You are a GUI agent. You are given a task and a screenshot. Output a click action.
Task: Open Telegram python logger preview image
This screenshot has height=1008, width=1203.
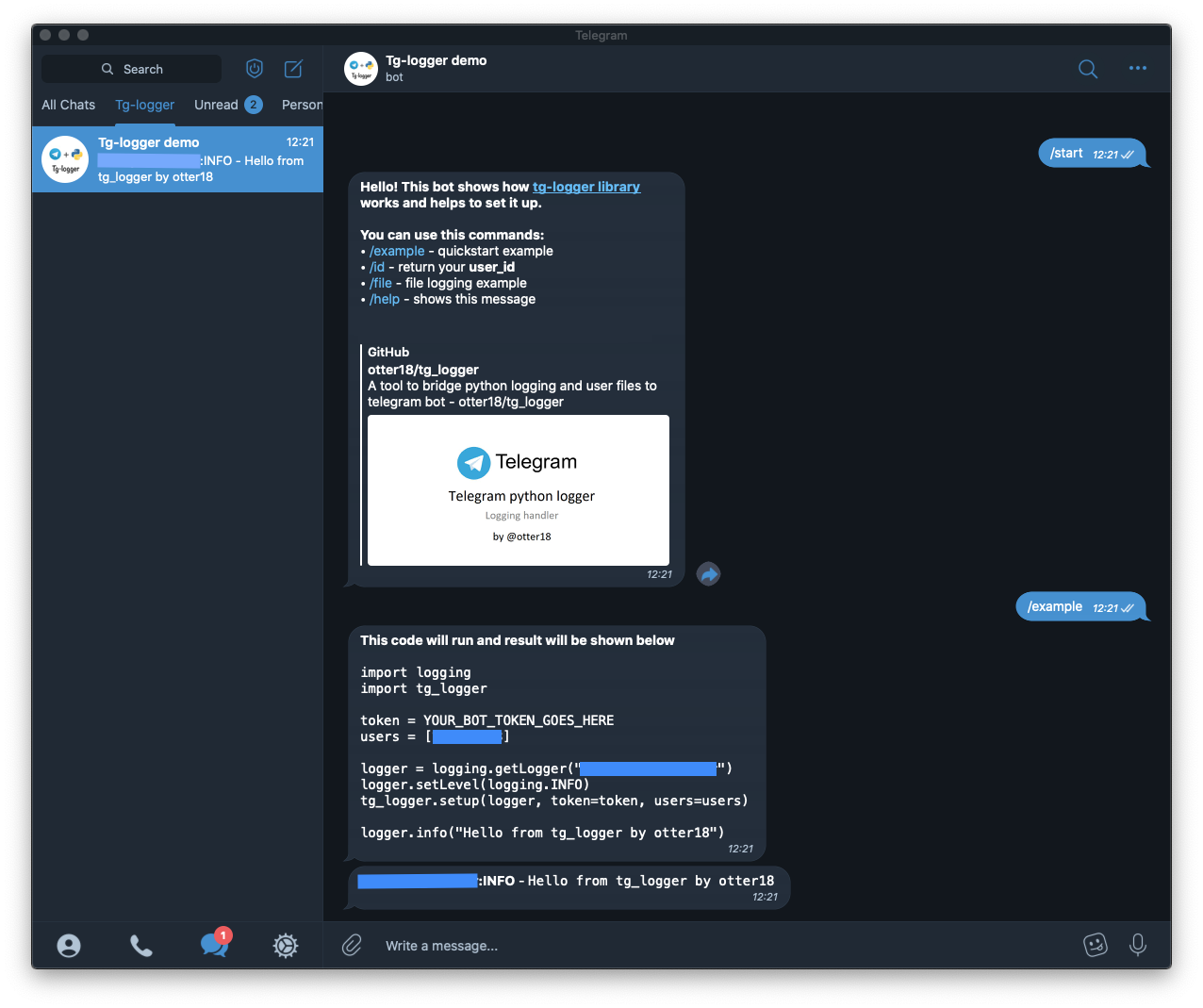click(x=519, y=490)
